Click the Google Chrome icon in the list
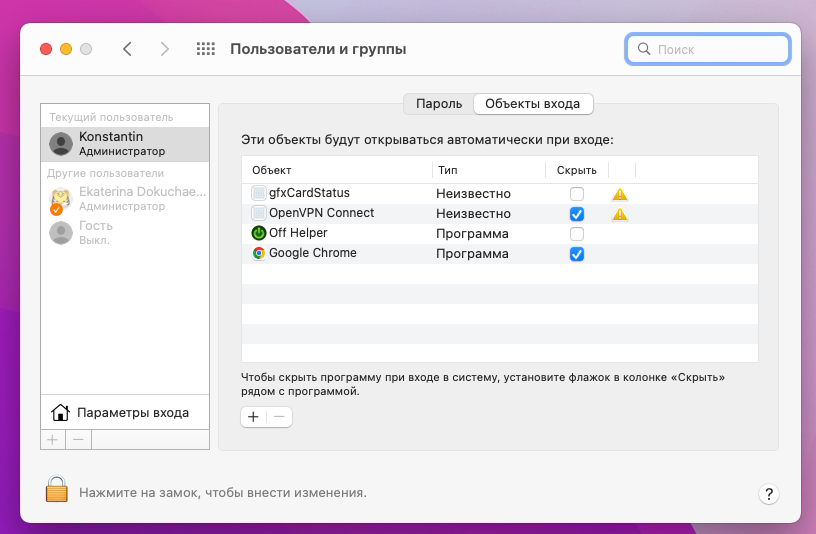This screenshot has height=534, width=816. point(259,254)
